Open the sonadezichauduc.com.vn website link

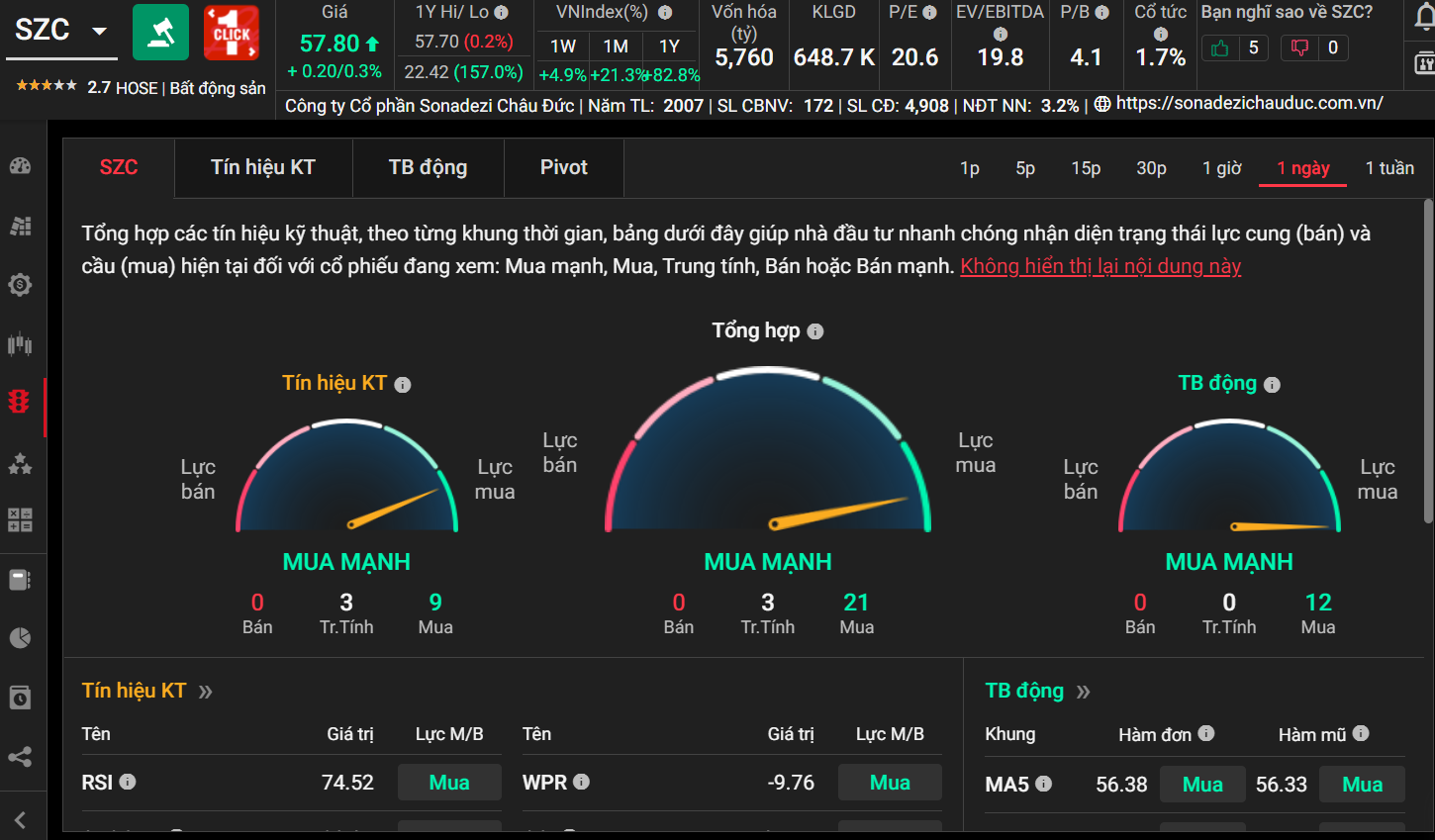click(1249, 103)
